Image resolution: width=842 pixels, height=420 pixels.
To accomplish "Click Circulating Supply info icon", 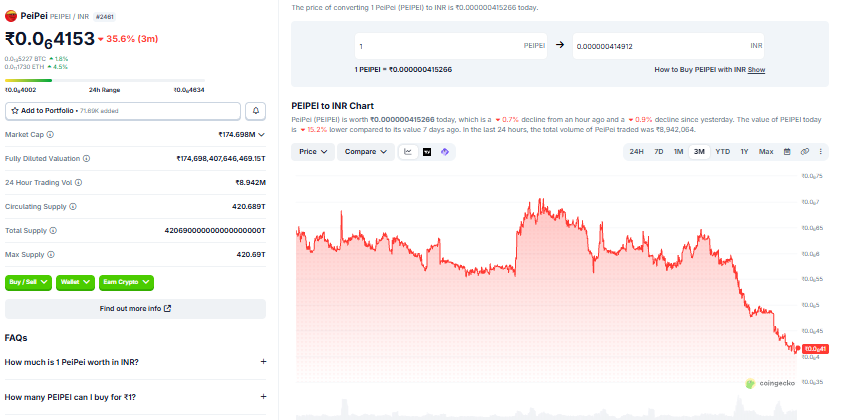I will pos(73,207).
